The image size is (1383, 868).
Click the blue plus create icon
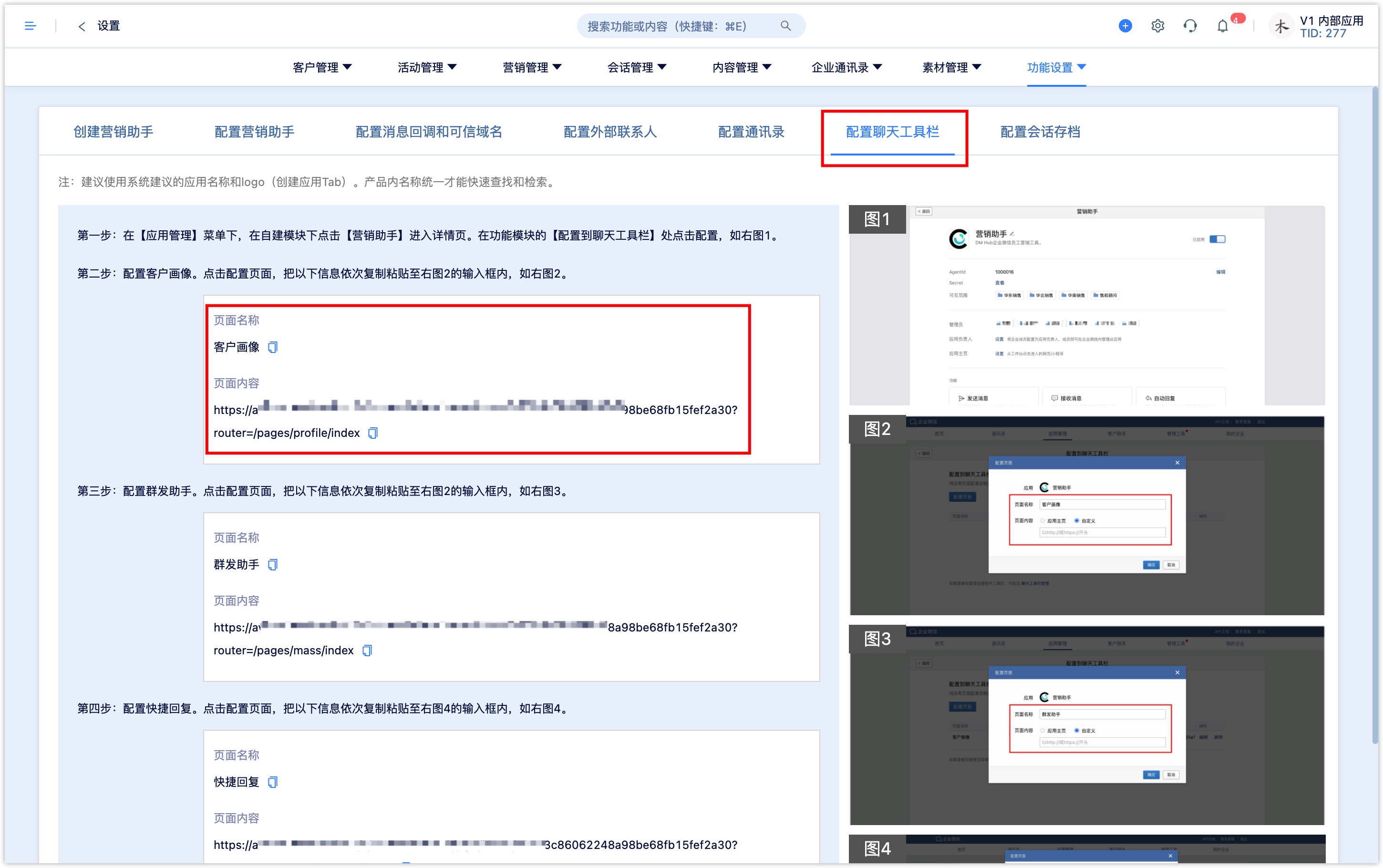point(1125,26)
